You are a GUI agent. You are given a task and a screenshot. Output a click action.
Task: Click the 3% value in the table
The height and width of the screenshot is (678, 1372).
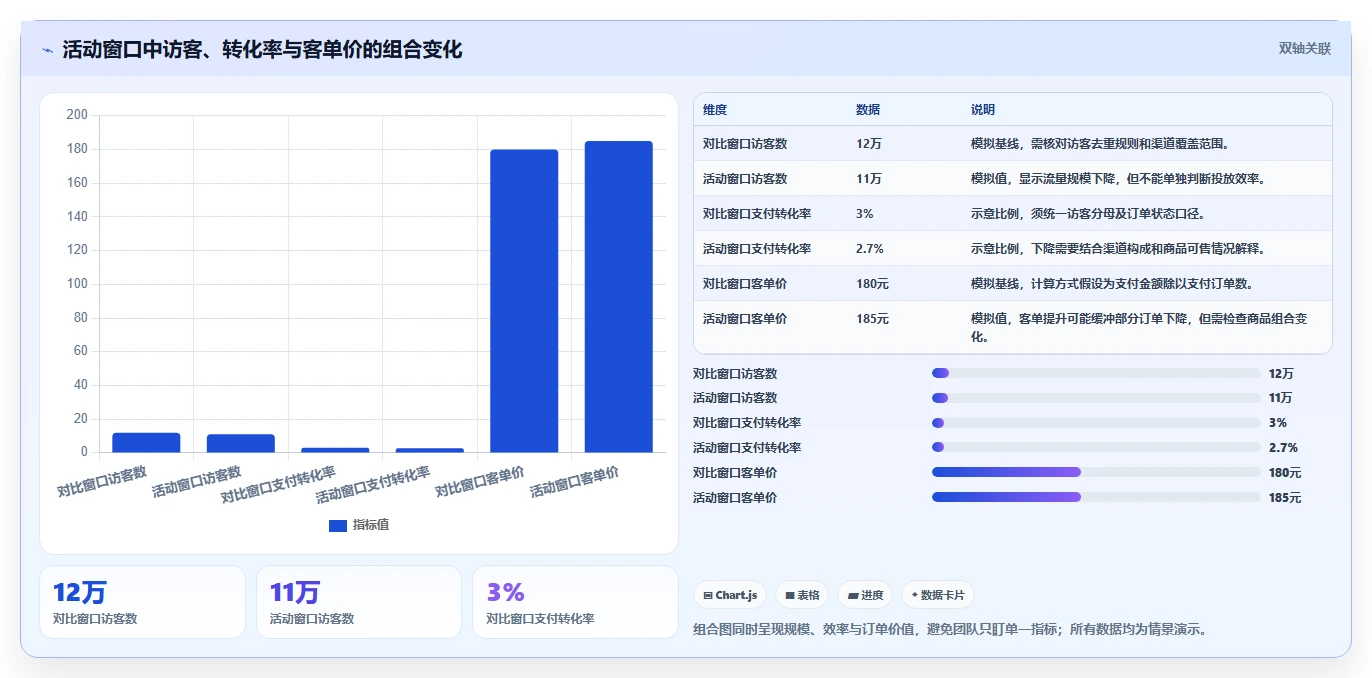[865, 214]
